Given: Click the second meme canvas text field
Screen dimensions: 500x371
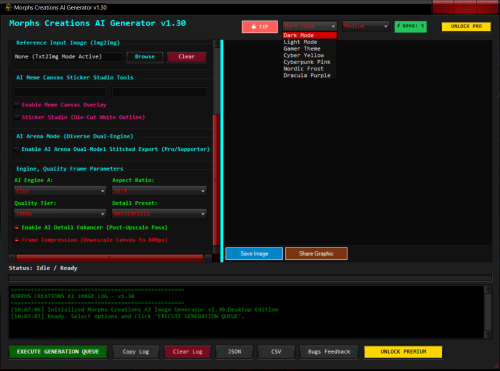Looking at the screenshot, I should point(159,92).
